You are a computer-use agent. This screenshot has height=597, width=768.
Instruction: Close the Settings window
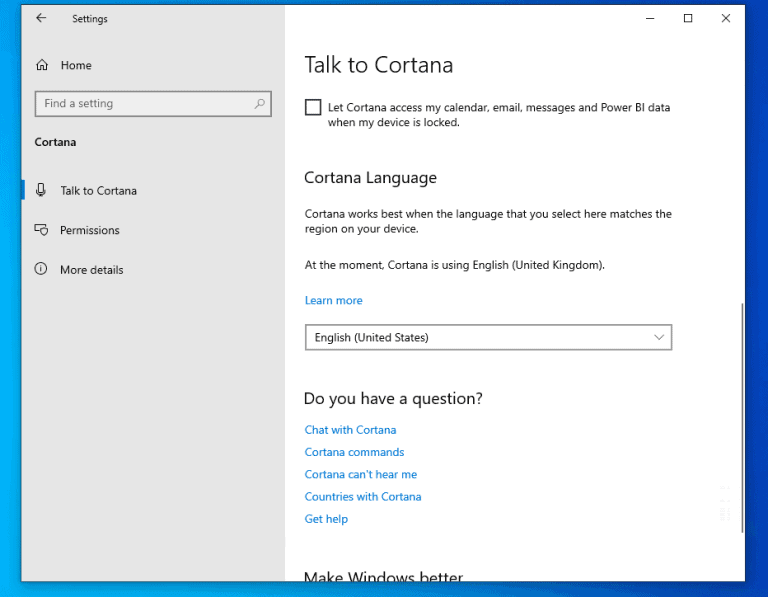point(726,19)
